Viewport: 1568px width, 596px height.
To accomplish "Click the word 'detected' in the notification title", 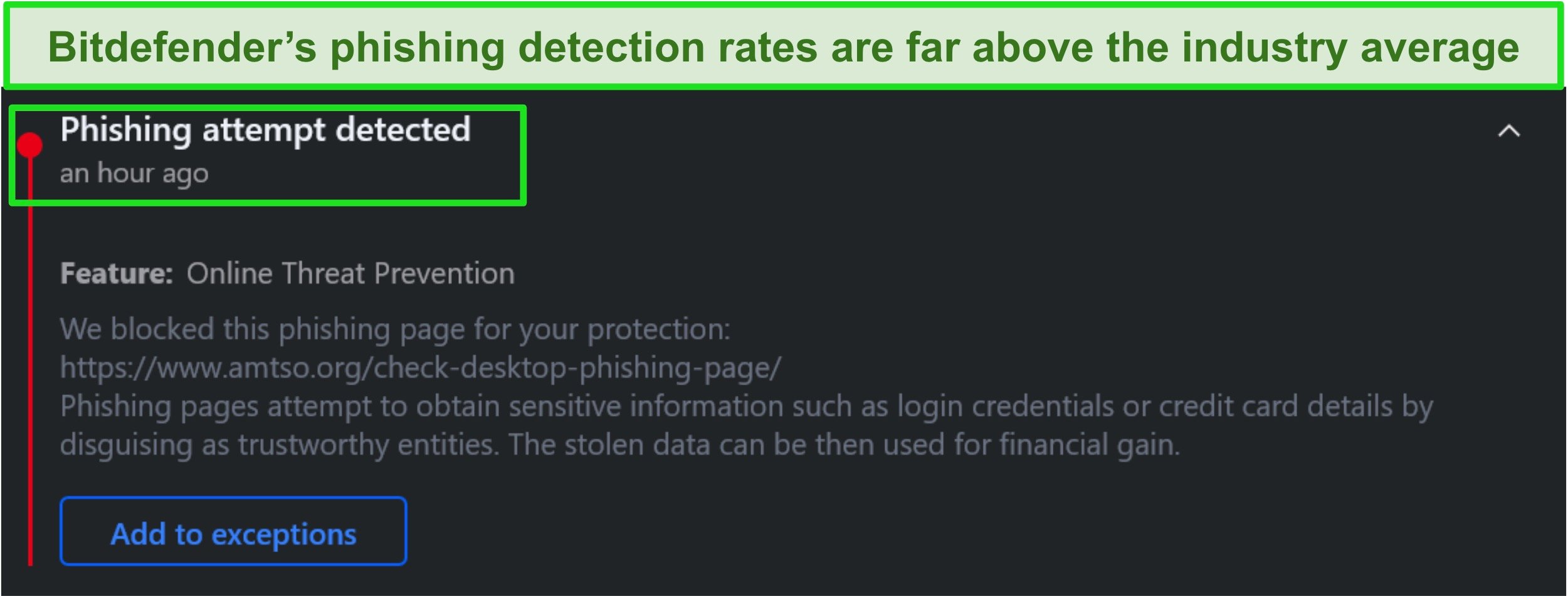I will [403, 129].
